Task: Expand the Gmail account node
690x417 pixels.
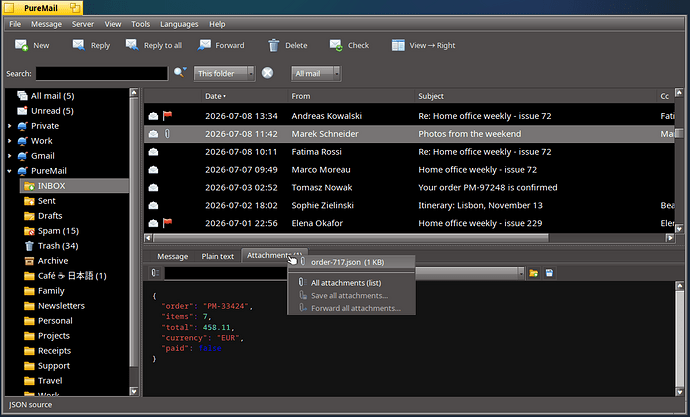Action: pyautogui.click(x=10, y=156)
